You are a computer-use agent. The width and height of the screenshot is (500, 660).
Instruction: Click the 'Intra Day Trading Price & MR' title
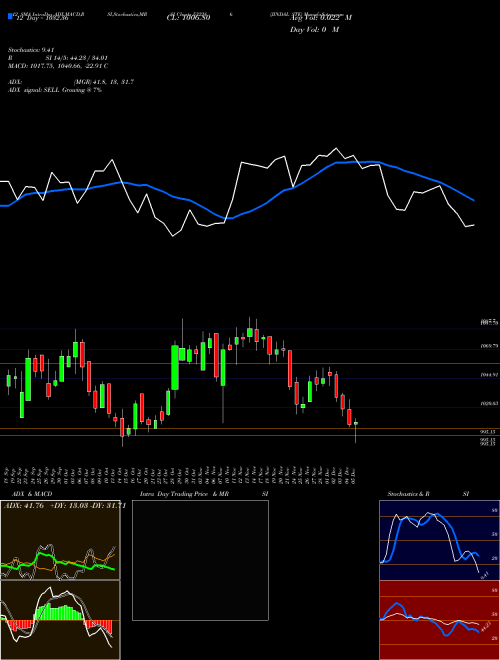[184, 494]
